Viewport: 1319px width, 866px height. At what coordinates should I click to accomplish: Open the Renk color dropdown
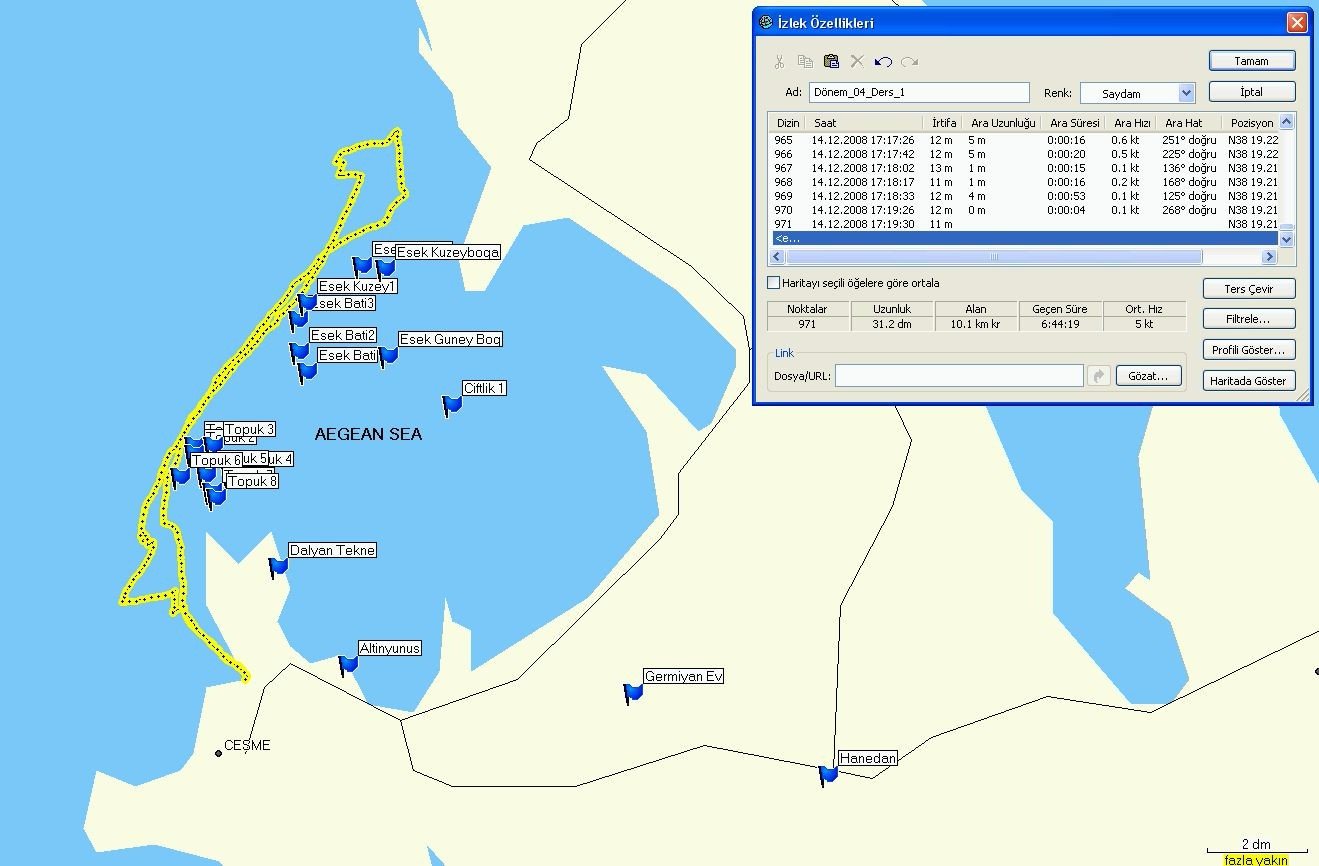(1186, 93)
